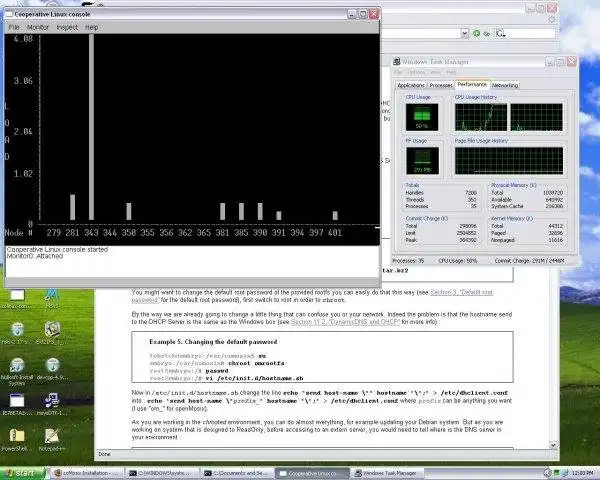Switch to Applications tab in Task Manager
600x480 pixels.
pyautogui.click(x=411, y=85)
